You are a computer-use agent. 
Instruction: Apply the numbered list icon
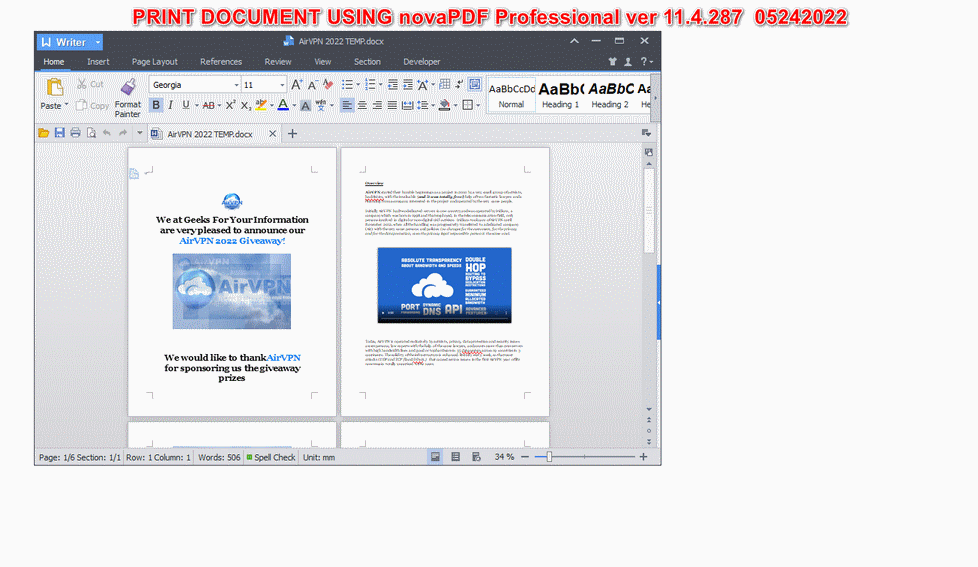370,84
